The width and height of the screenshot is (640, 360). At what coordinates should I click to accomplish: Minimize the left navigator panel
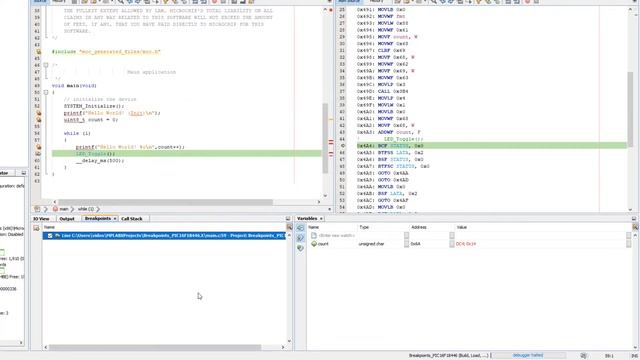tap(23, 173)
